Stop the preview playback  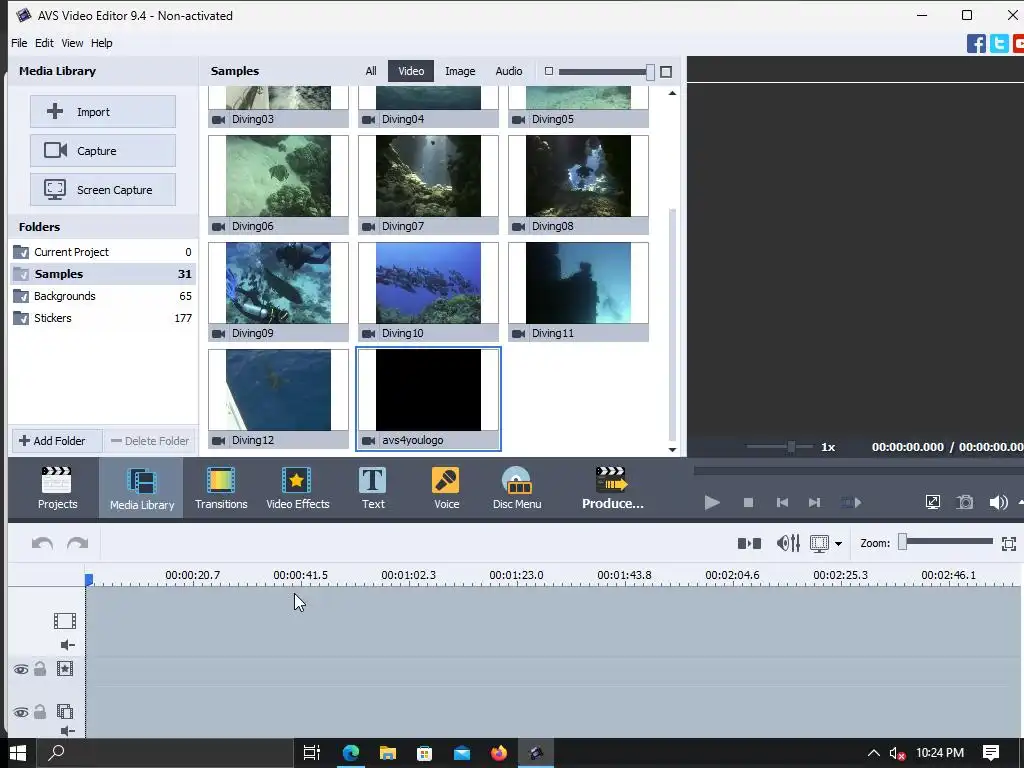click(748, 502)
